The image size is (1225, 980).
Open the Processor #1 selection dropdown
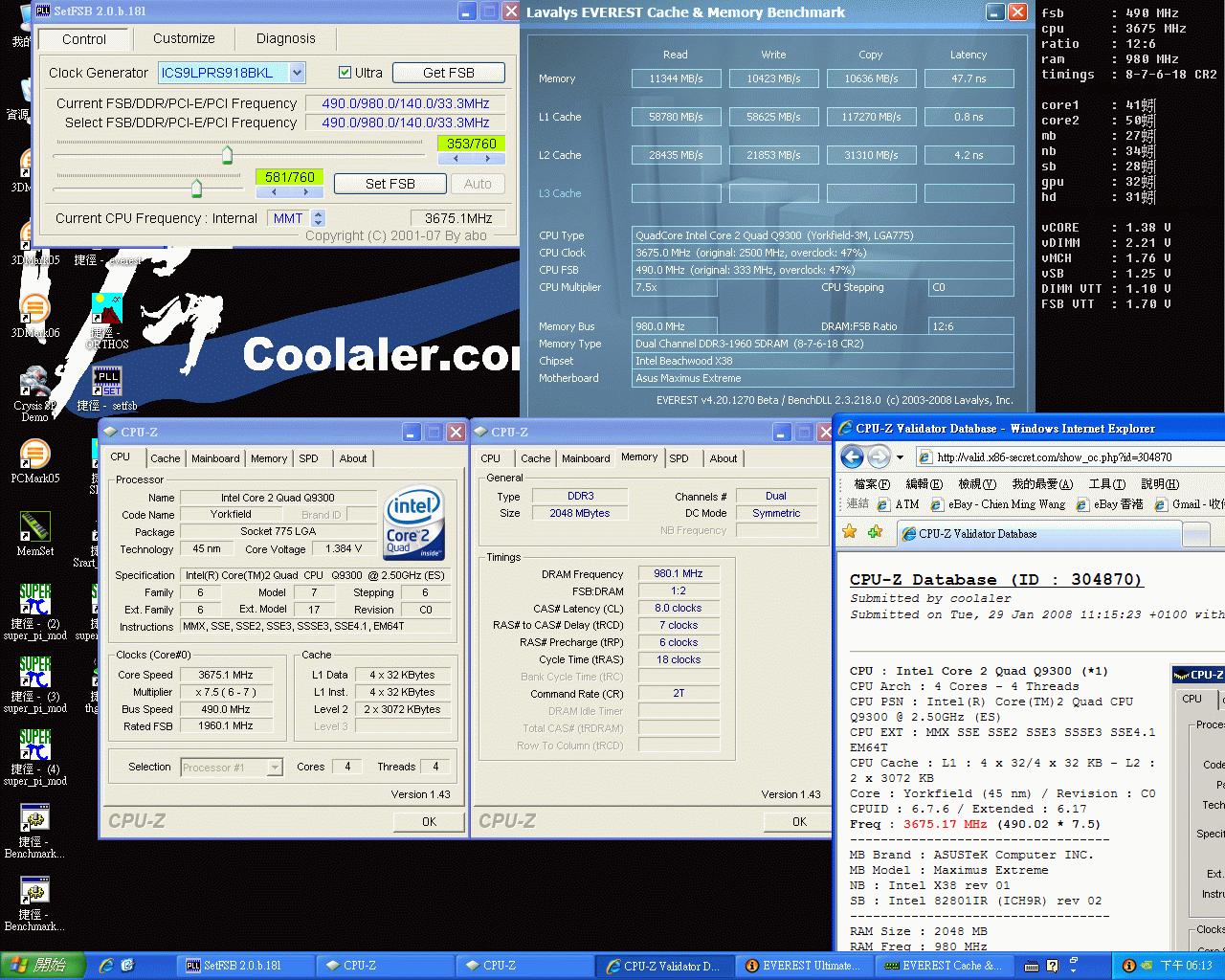tap(275, 767)
